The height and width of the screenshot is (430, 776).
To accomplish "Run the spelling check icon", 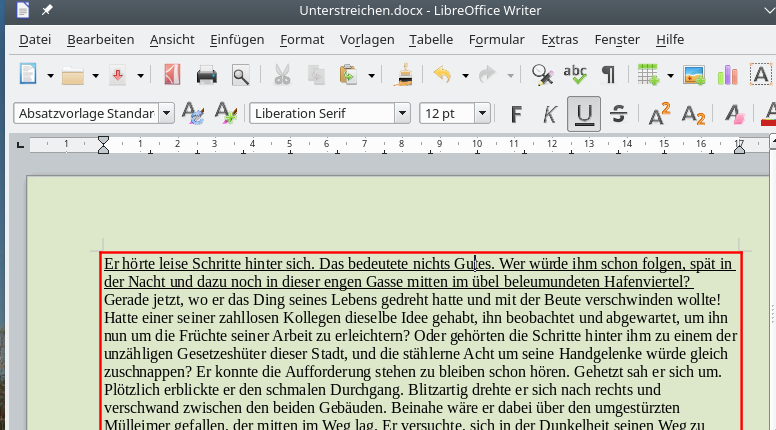I will tap(575, 75).
